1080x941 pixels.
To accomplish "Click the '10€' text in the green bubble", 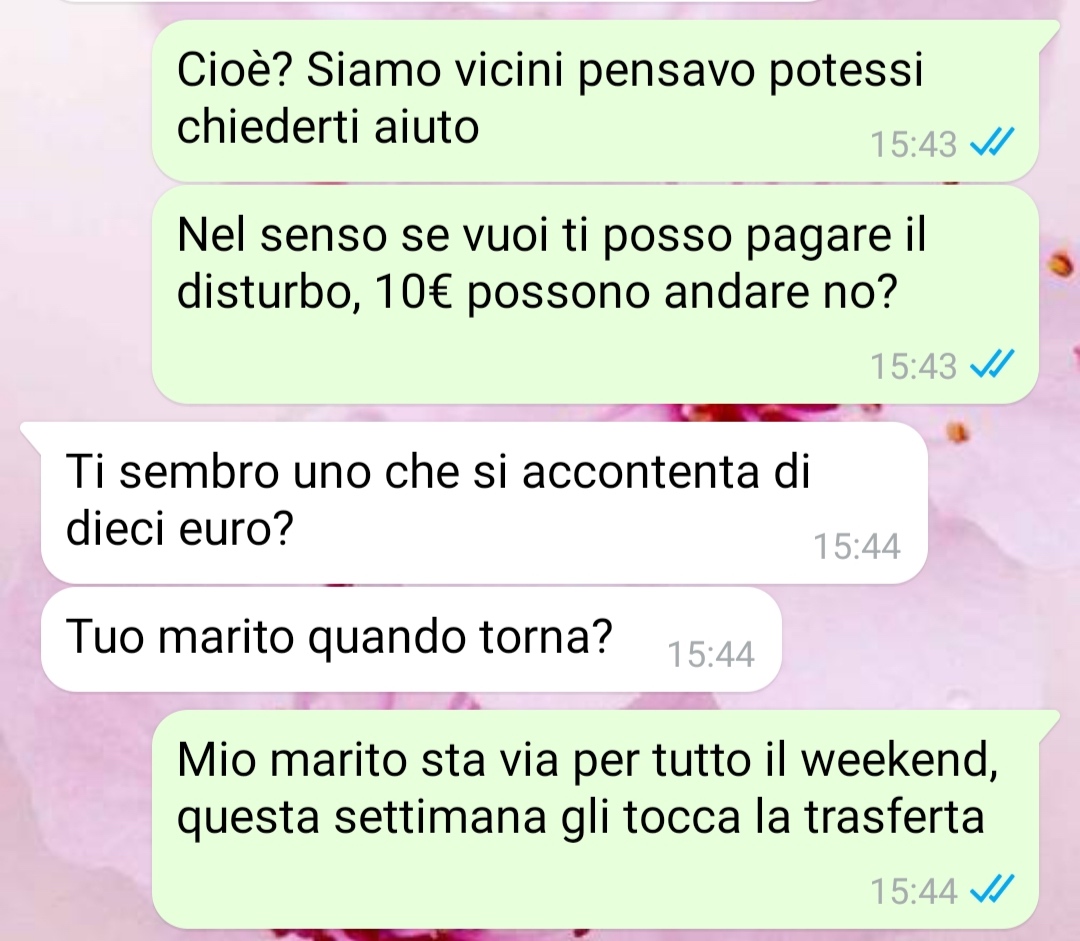I will click(x=414, y=293).
